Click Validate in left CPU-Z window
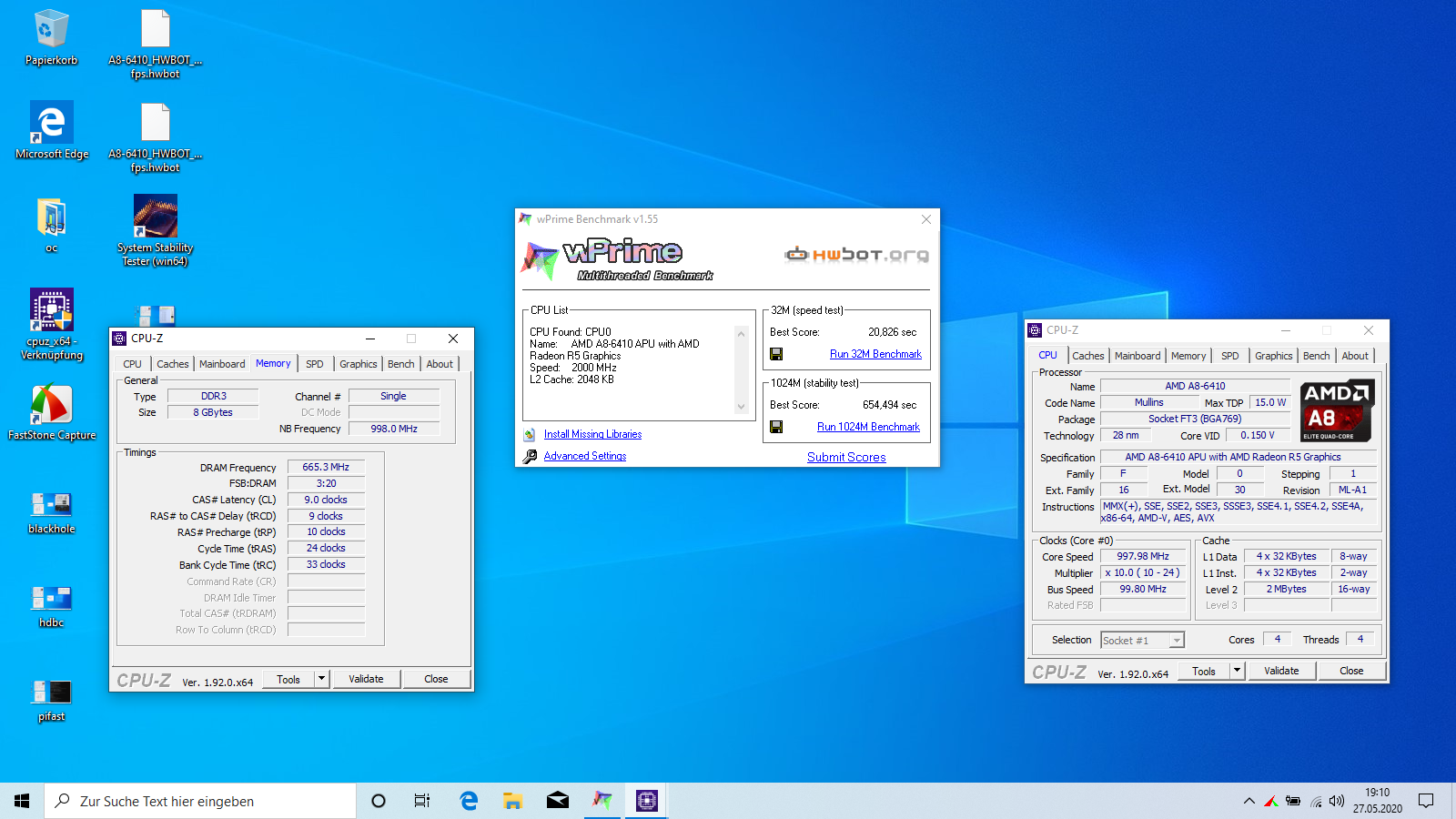 click(x=366, y=679)
